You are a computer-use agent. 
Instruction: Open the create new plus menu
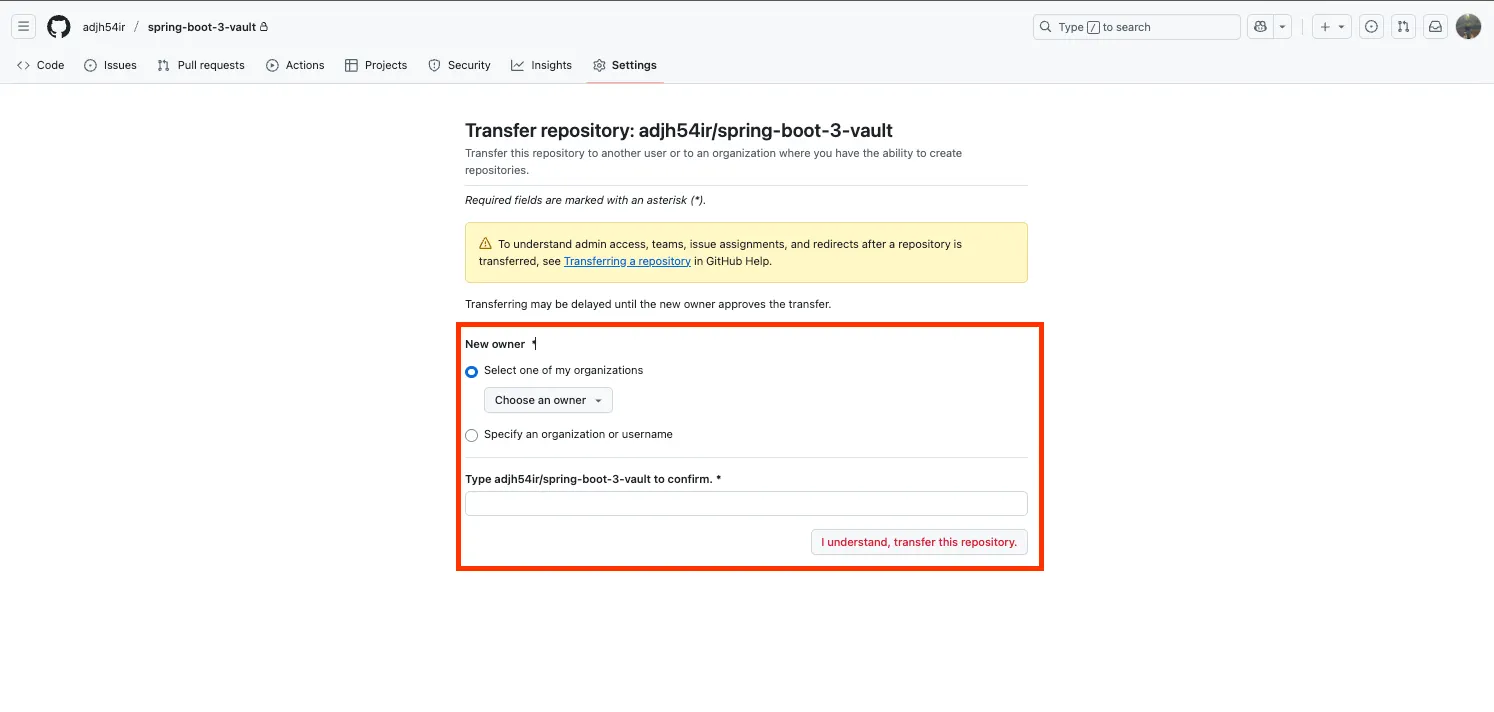click(1332, 27)
